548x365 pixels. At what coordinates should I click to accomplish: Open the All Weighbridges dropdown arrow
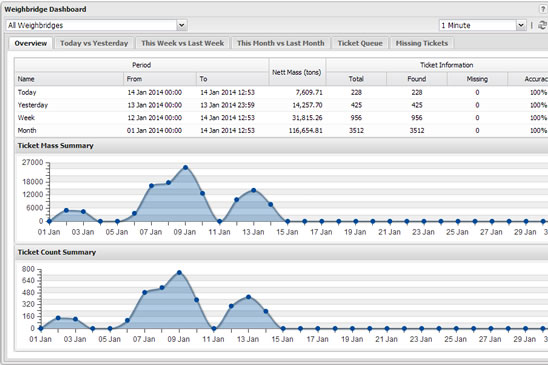click(x=181, y=25)
